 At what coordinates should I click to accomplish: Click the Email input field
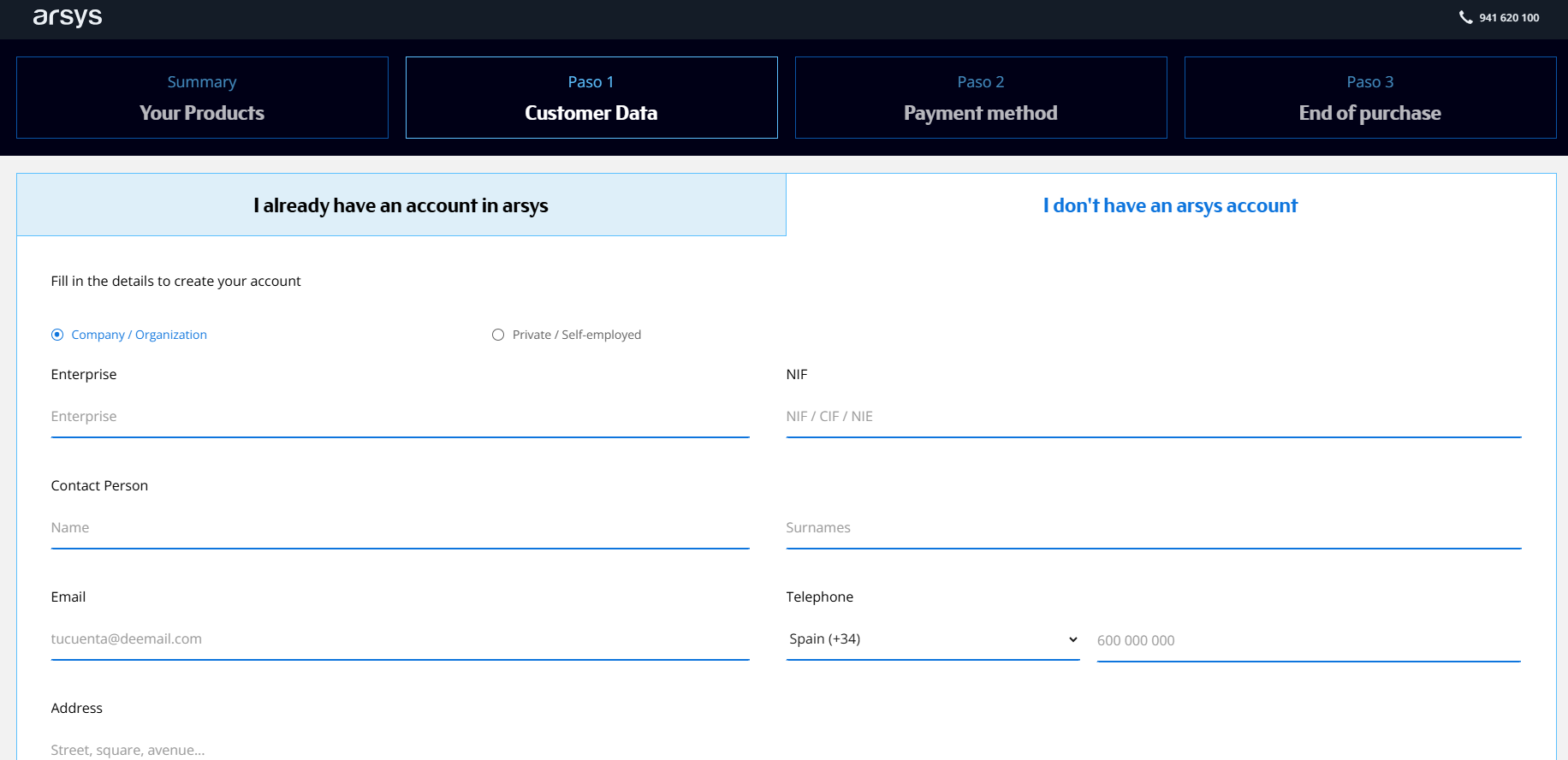tap(400, 639)
